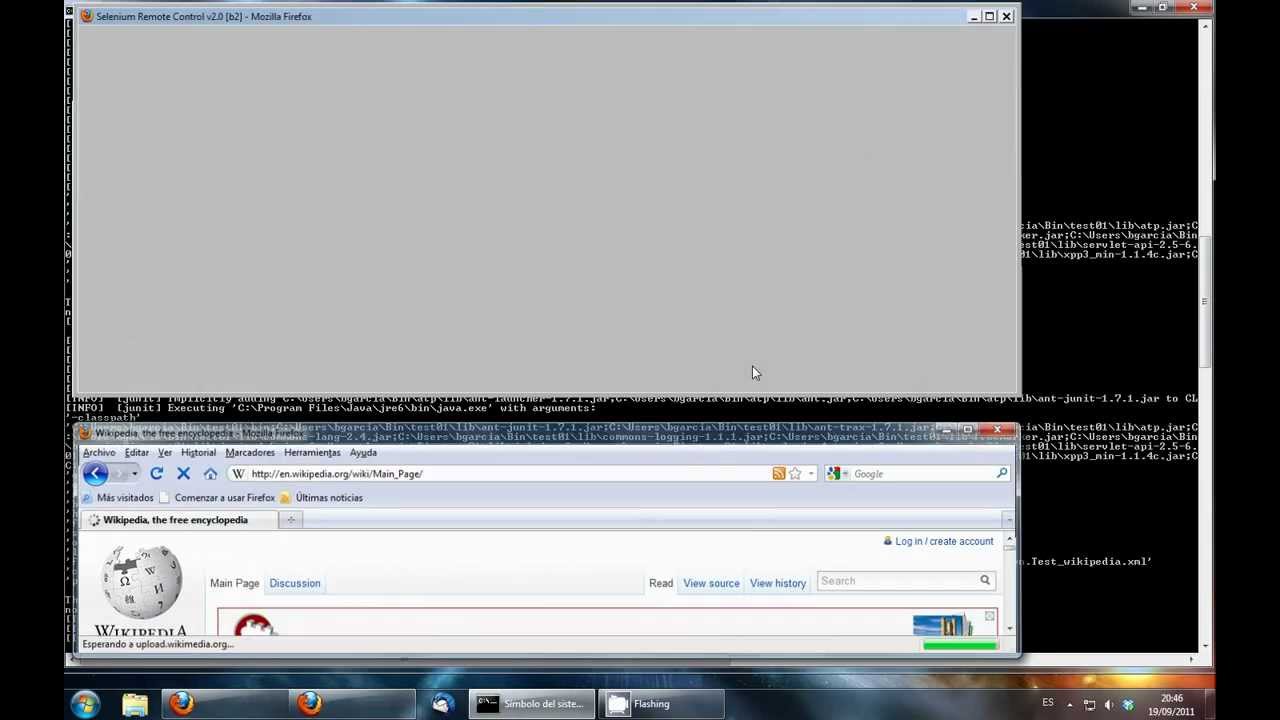Screen dimensions: 1280x720
Task: Switch to the second Firefox taskbar button
Action: (x=352, y=704)
